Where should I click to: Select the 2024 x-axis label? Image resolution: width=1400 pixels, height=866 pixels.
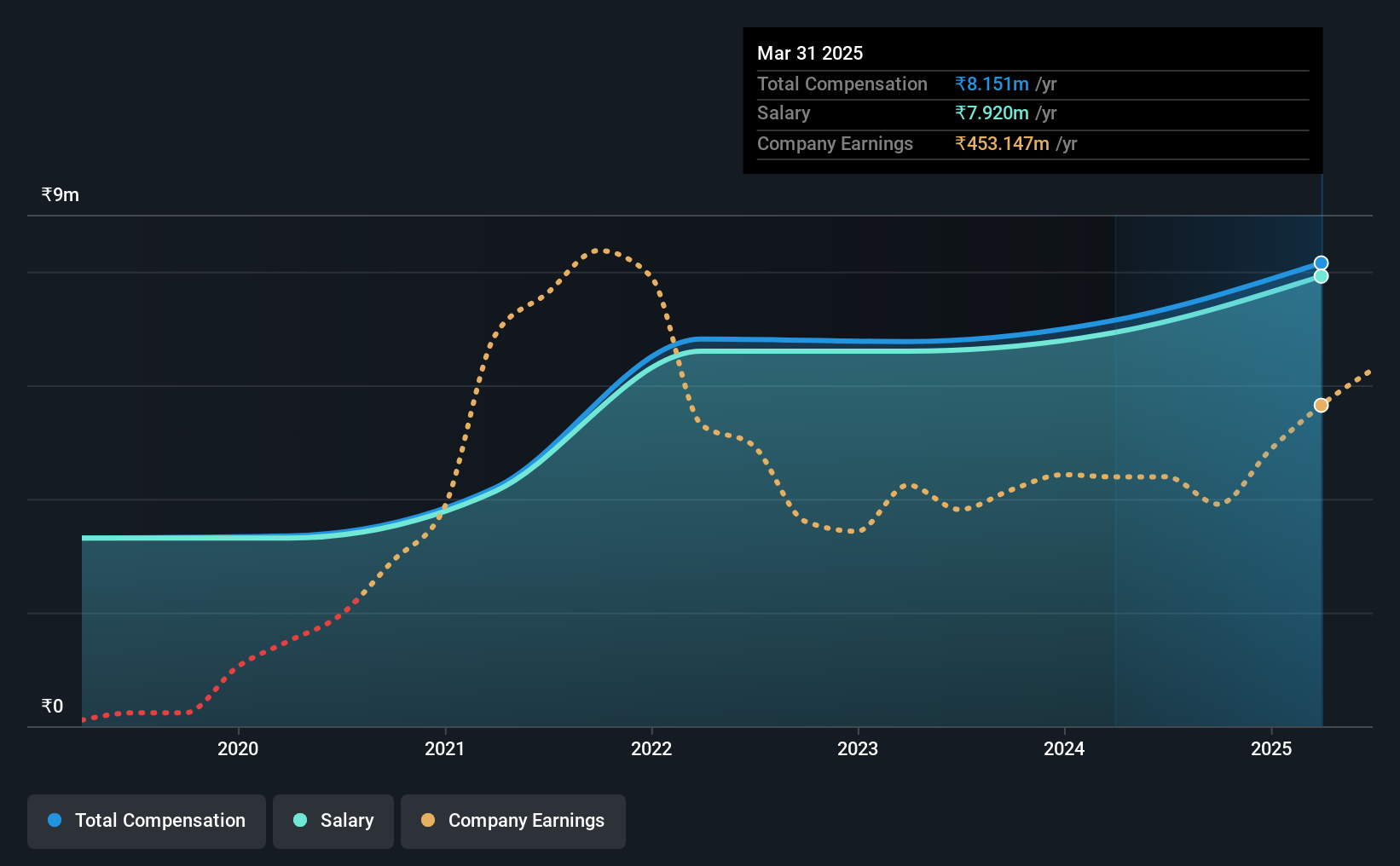pos(1064,748)
